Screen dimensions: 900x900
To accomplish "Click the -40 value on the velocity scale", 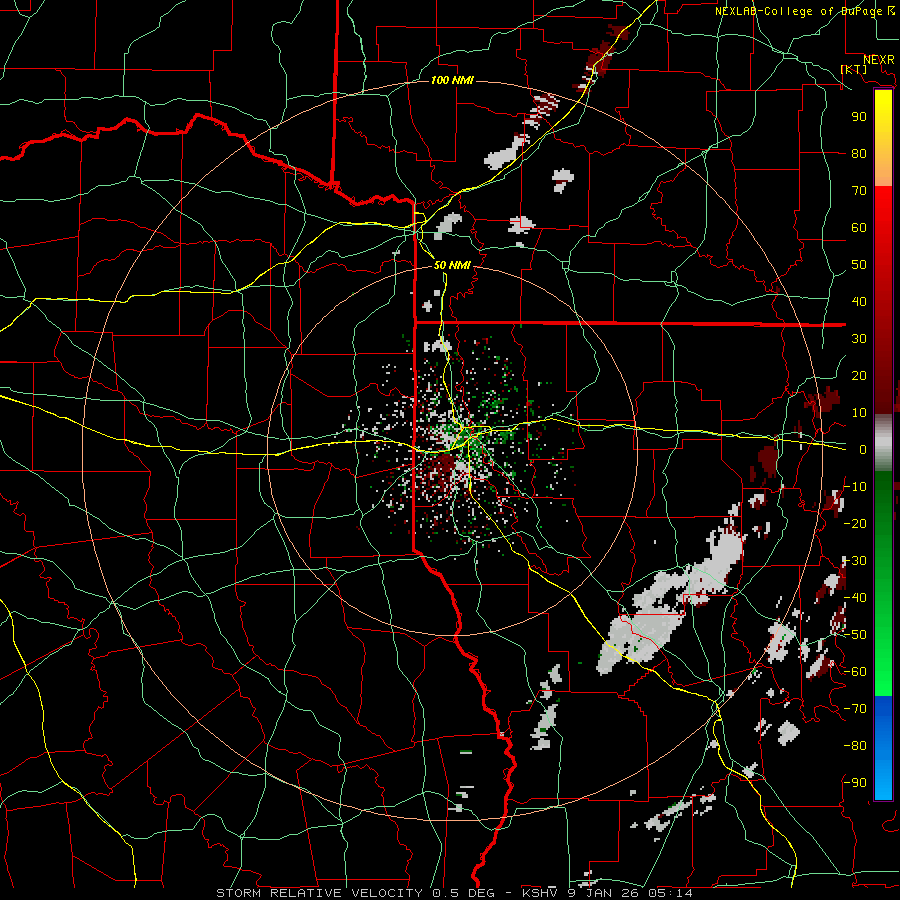I will (855, 598).
